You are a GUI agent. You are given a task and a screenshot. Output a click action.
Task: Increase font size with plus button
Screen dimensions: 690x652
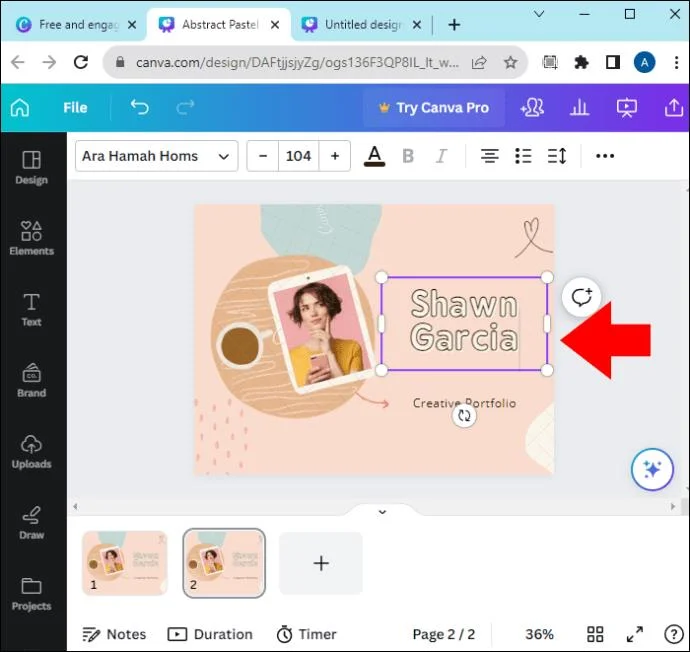click(x=335, y=156)
